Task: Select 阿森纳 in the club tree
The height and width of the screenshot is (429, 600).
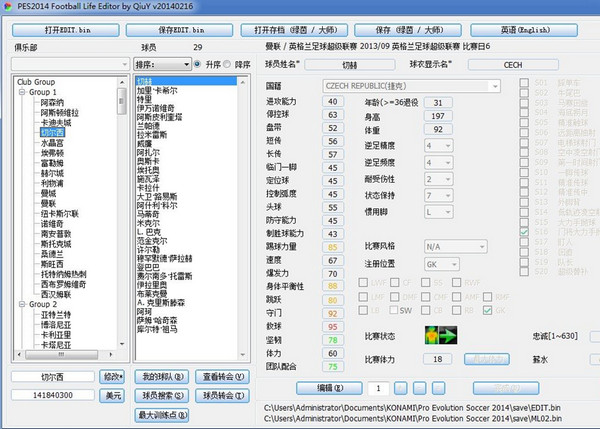Action: pos(52,102)
